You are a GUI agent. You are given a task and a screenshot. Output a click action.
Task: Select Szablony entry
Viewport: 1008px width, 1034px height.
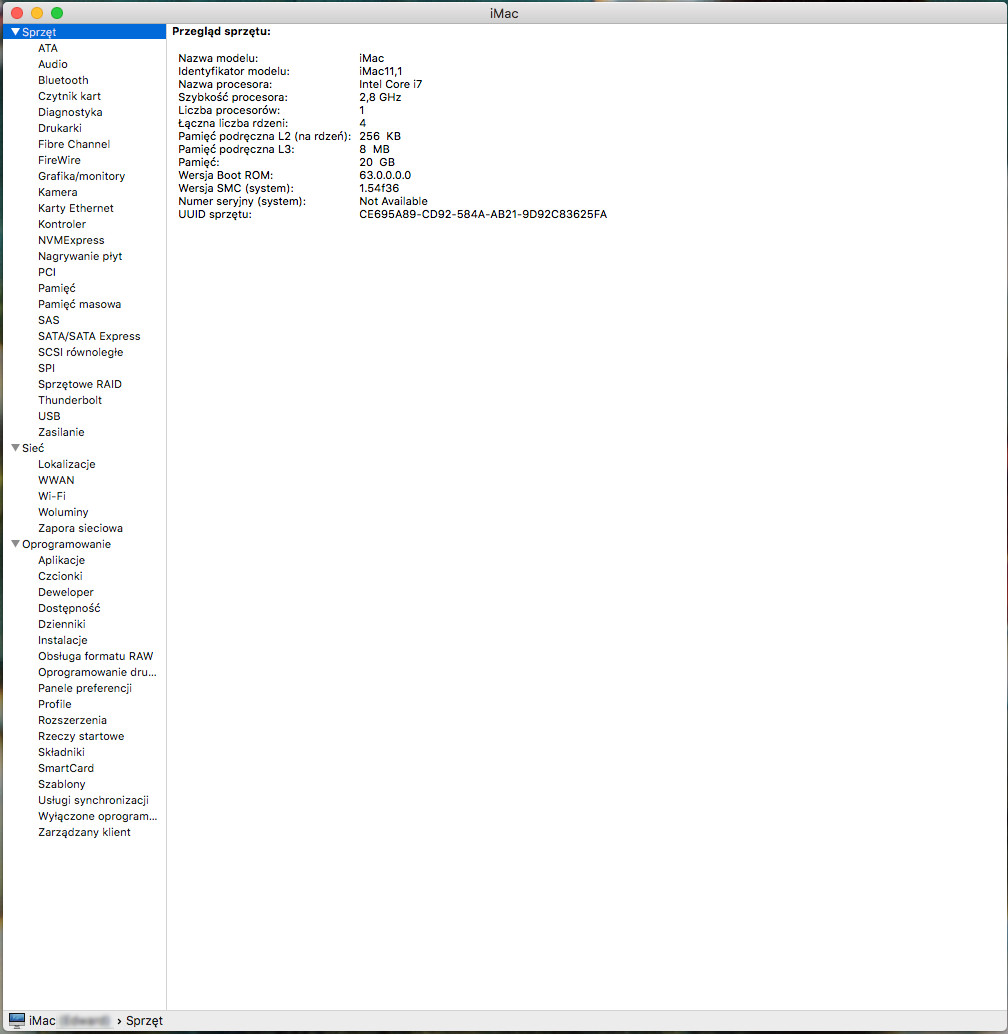click(62, 784)
